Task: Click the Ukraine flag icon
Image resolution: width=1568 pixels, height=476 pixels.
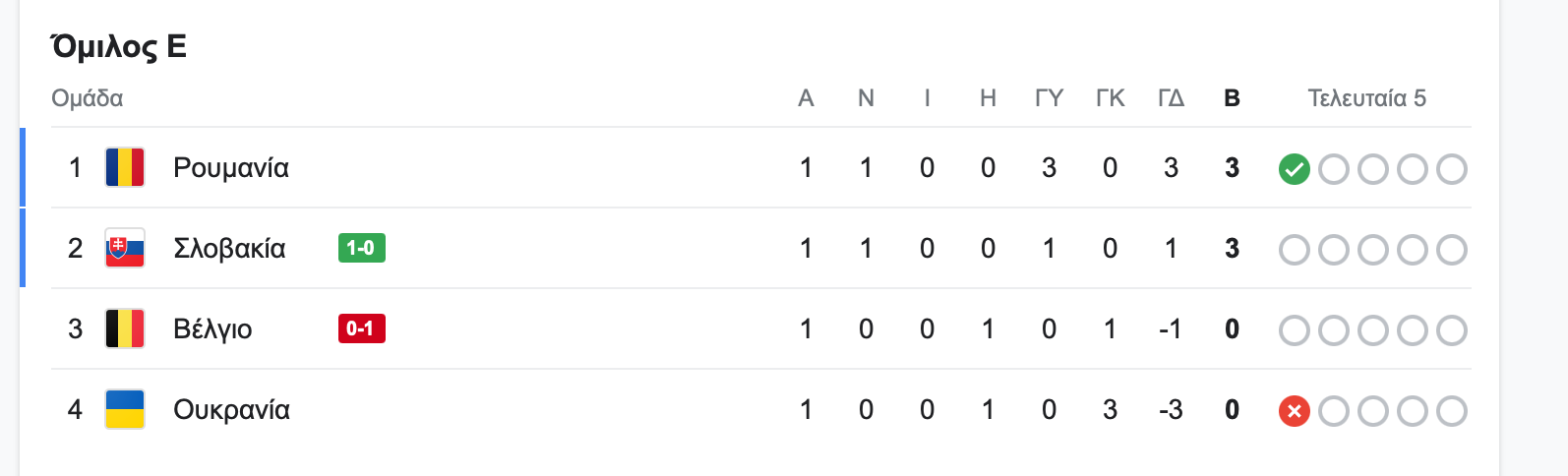Action: pyautogui.click(x=125, y=409)
